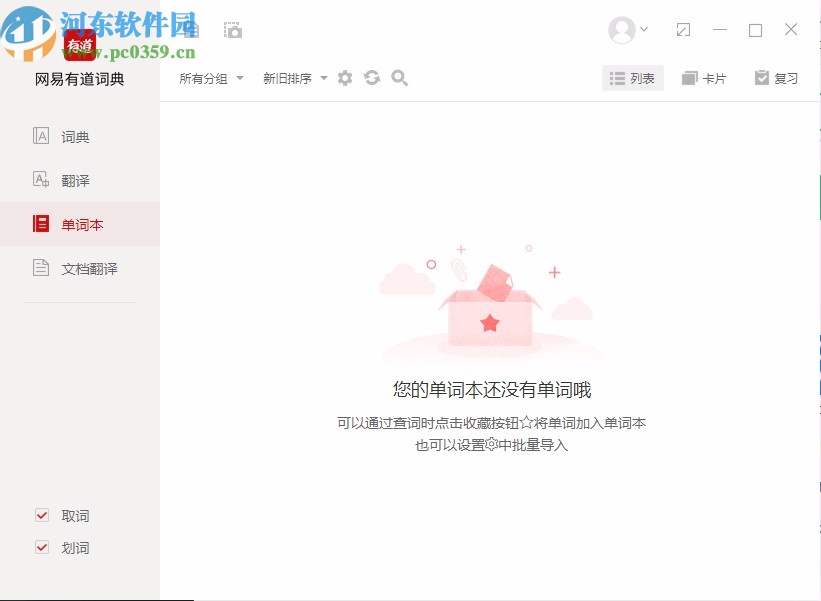Refresh the wordbook with the sync icon
Image resolution: width=821 pixels, height=601 pixels.
pos(371,77)
